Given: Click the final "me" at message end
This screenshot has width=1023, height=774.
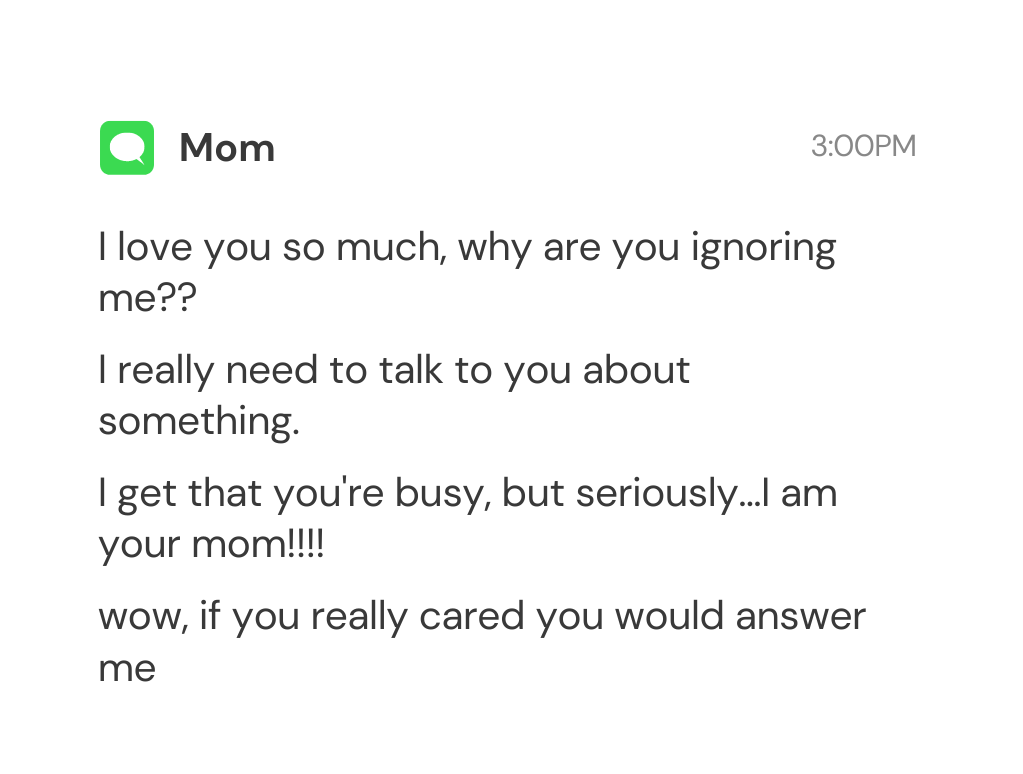Looking at the screenshot, I should coord(127,668).
